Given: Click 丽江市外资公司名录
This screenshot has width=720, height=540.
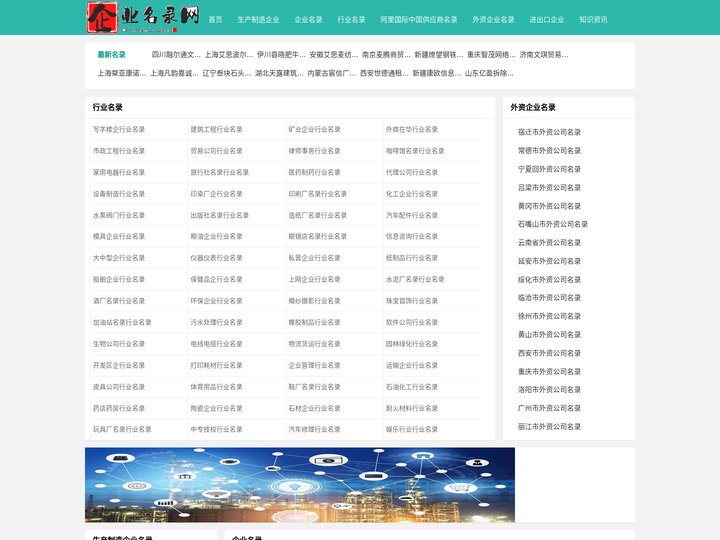Looking at the screenshot, I should tap(549, 427).
